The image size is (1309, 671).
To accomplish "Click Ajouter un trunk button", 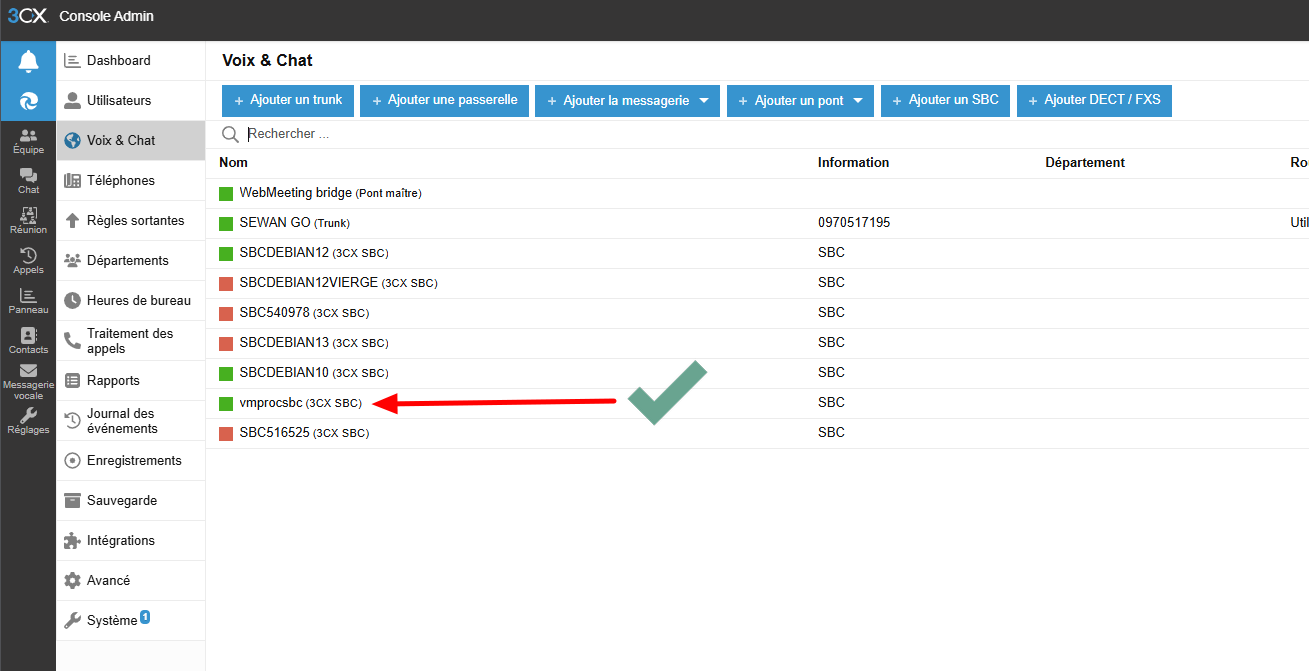I will coord(288,100).
